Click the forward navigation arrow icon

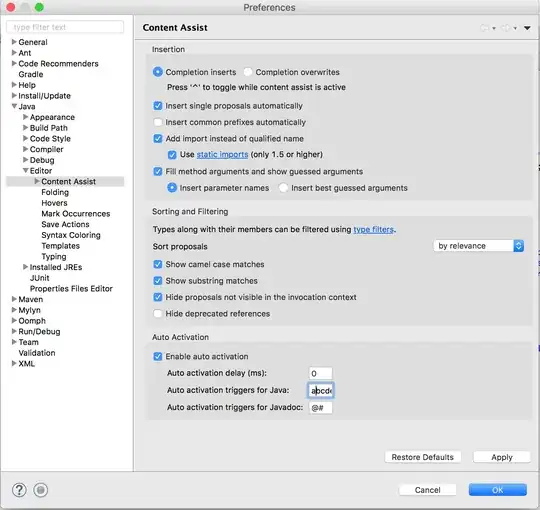click(x=506, y=28)
